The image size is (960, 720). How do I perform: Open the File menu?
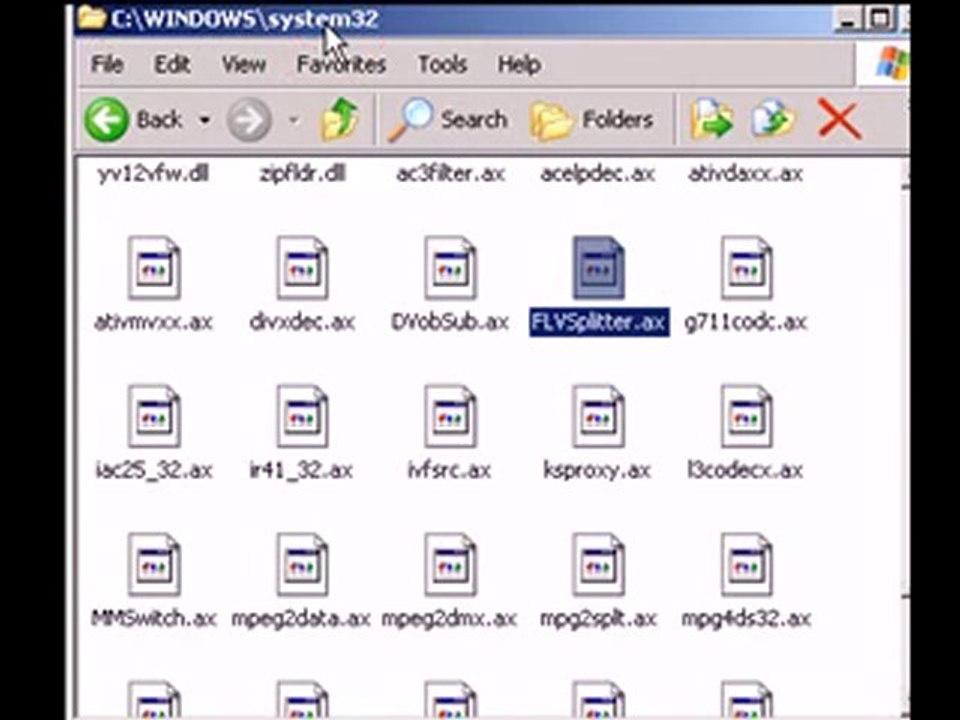107,64
